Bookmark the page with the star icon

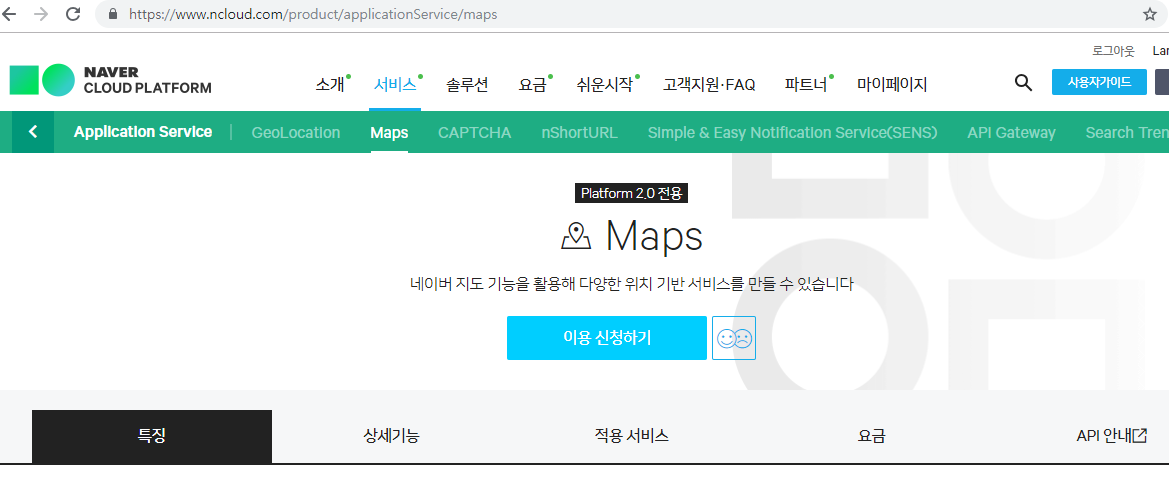pos(1150,14)
